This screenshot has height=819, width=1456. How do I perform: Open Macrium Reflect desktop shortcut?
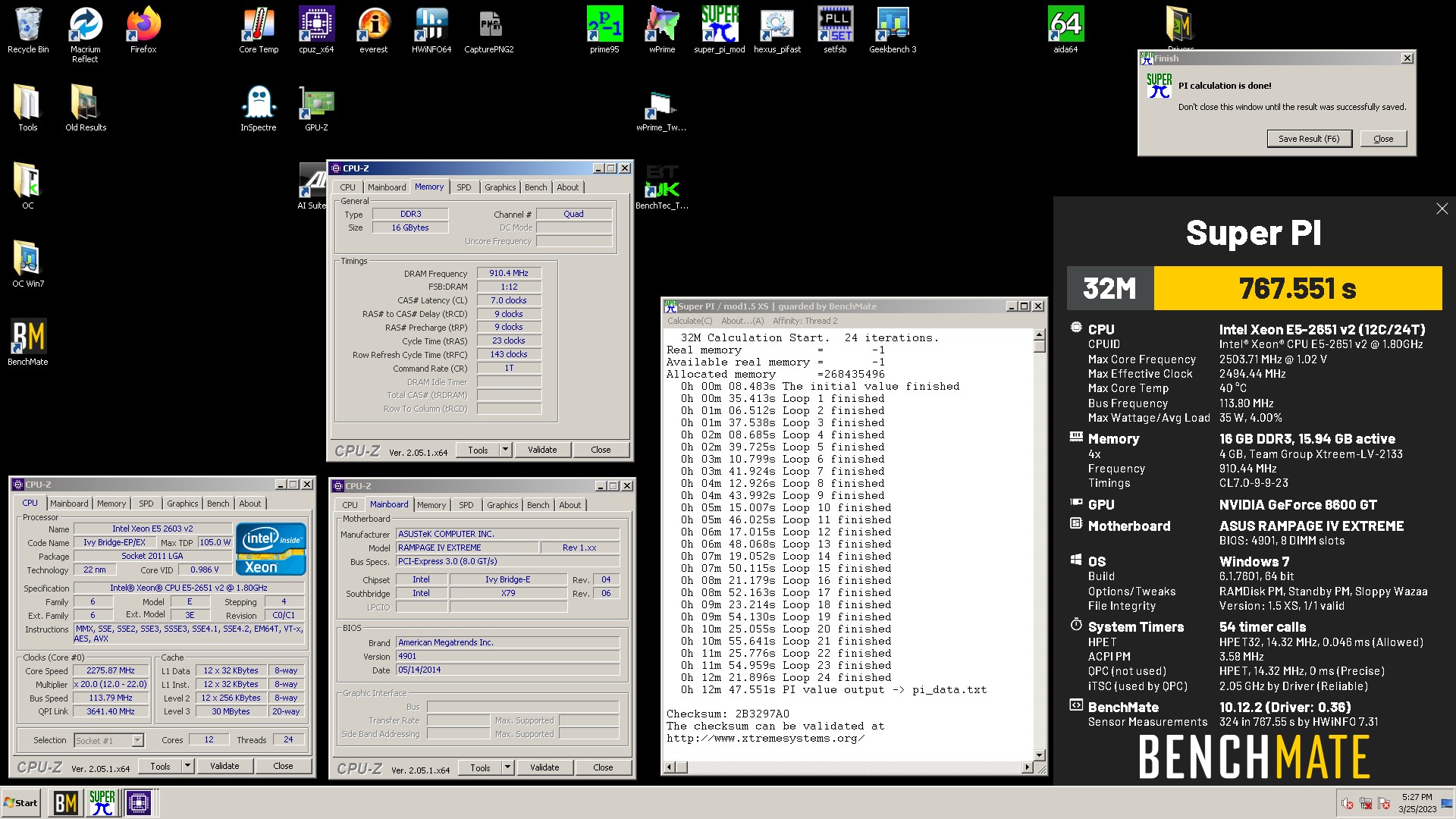pos(85,35)
